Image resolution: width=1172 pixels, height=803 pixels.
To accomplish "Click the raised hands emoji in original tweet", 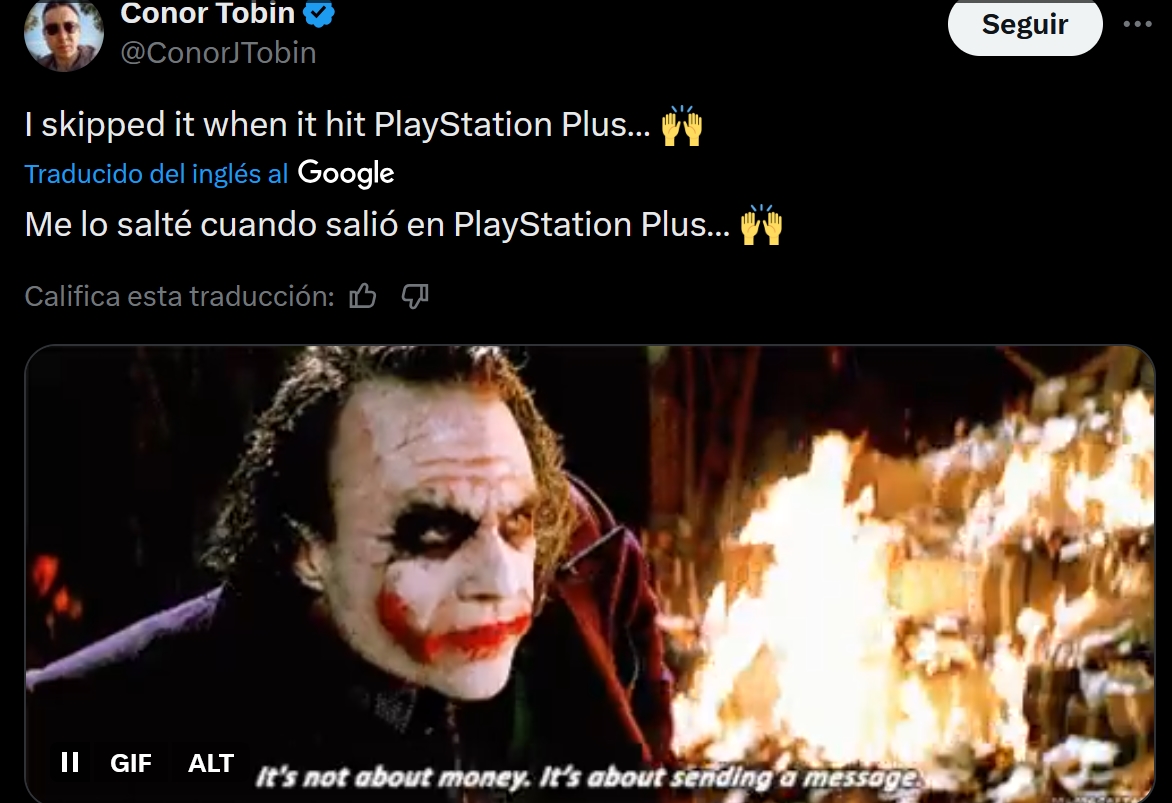I will coord(682,125).
